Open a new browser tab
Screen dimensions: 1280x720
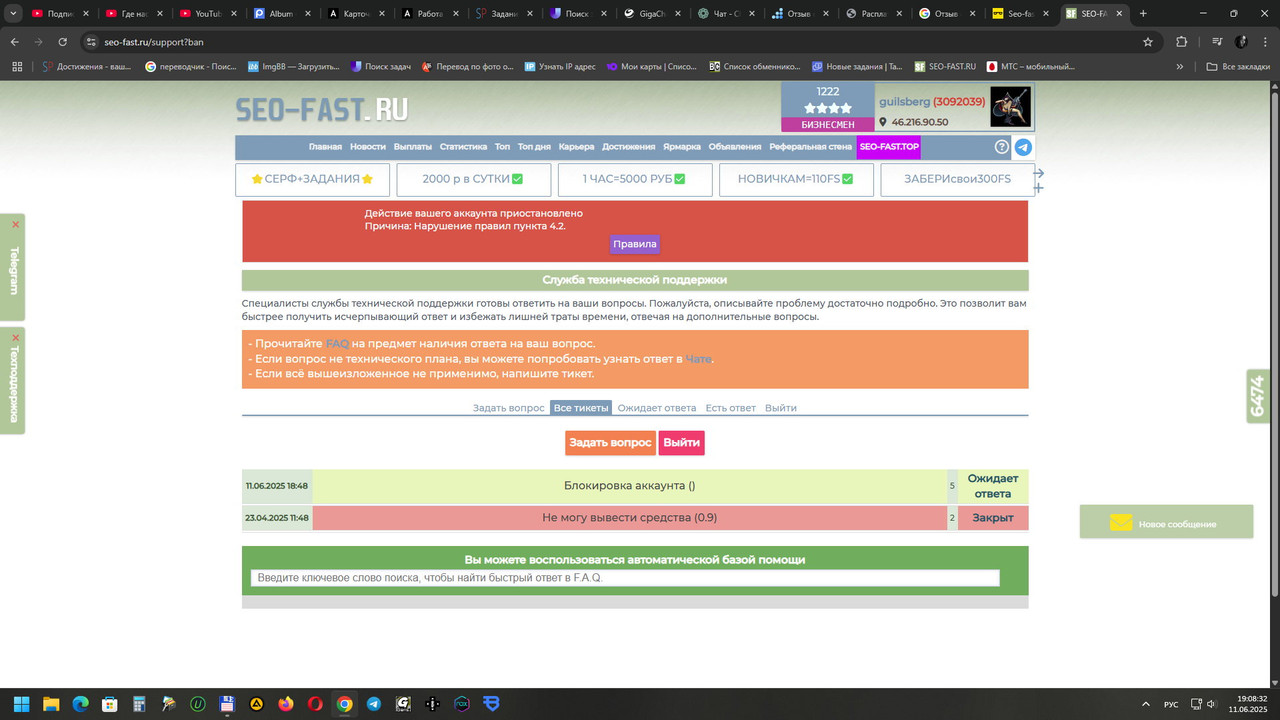click(1144, 13)
